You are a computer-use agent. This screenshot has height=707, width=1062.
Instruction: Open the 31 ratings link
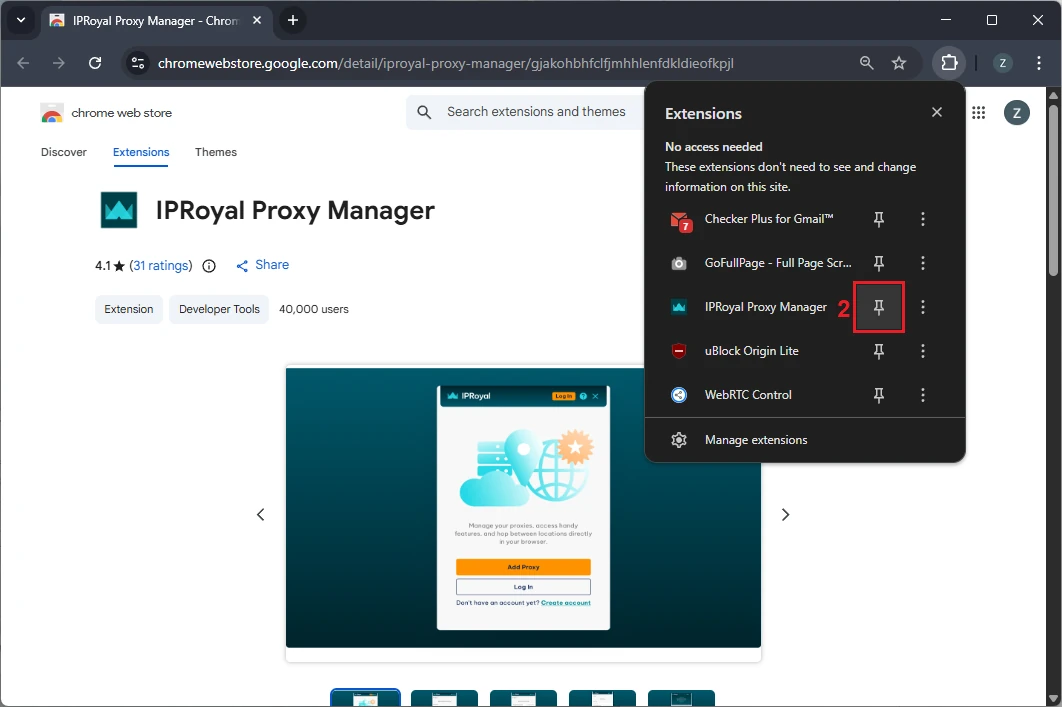point(160,266)
